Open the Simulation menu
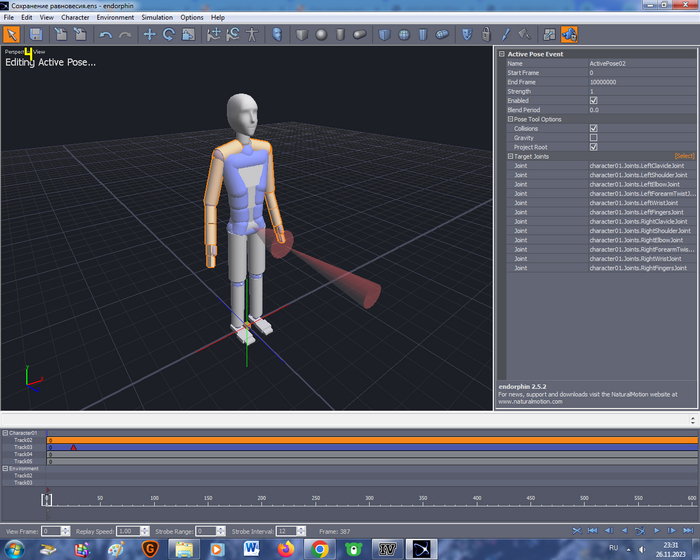The image size is (700, 560). click(156, 17)
